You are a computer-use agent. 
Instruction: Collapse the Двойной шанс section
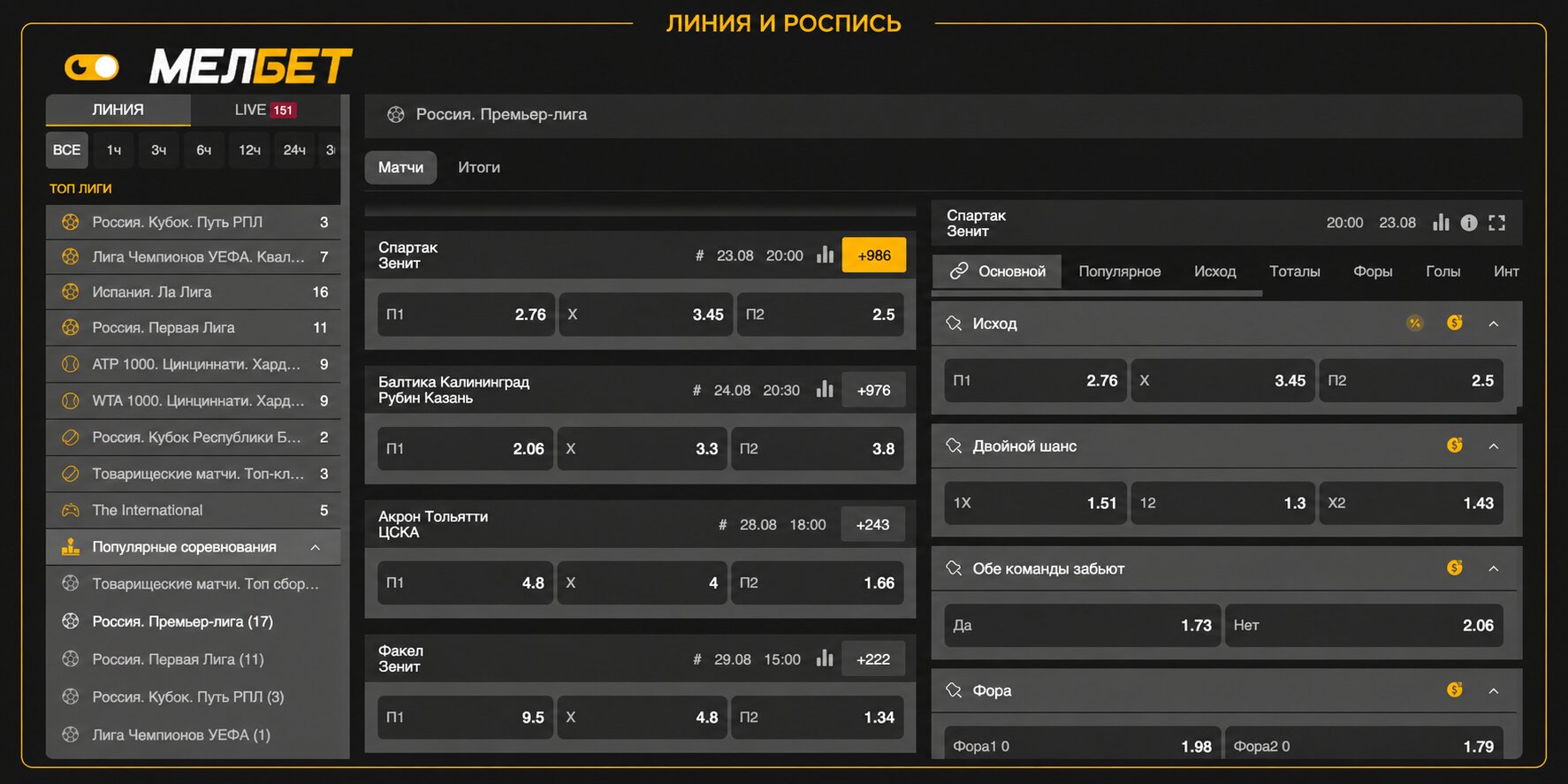click(x=1494, y=446)
